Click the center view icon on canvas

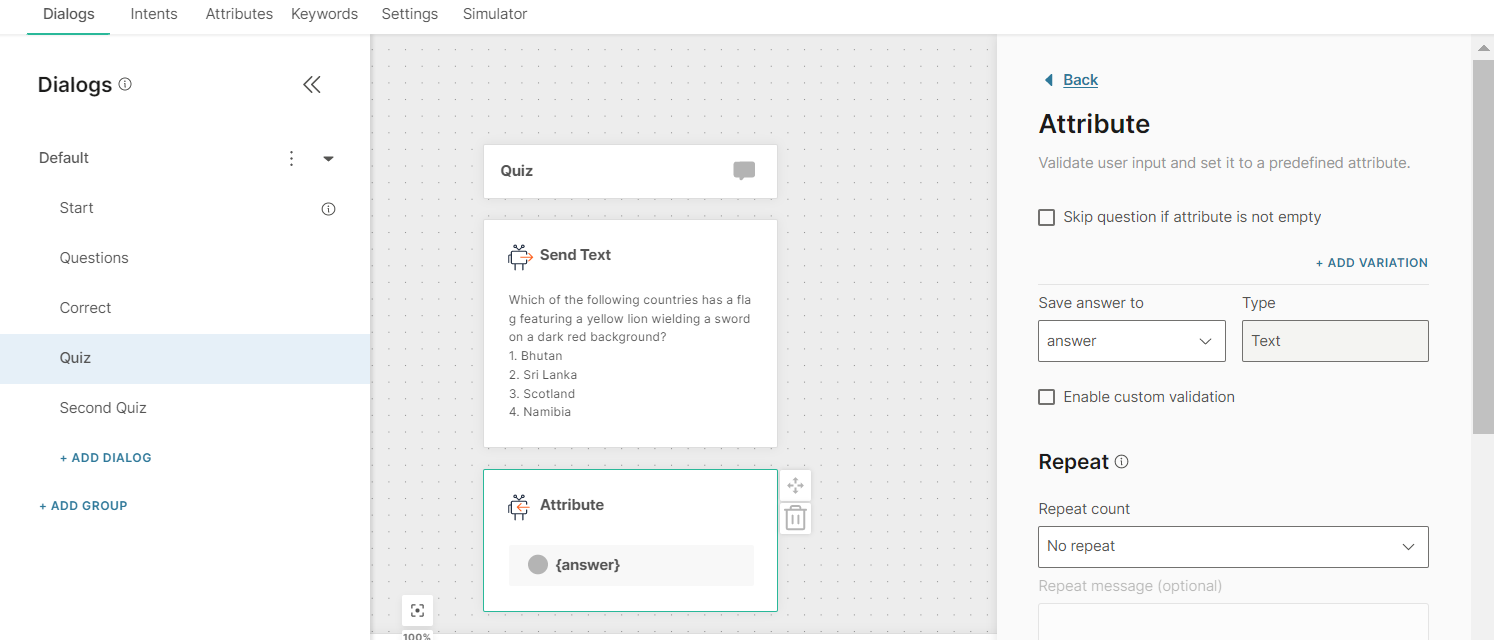pyautogui.click(x=418, y=611)
